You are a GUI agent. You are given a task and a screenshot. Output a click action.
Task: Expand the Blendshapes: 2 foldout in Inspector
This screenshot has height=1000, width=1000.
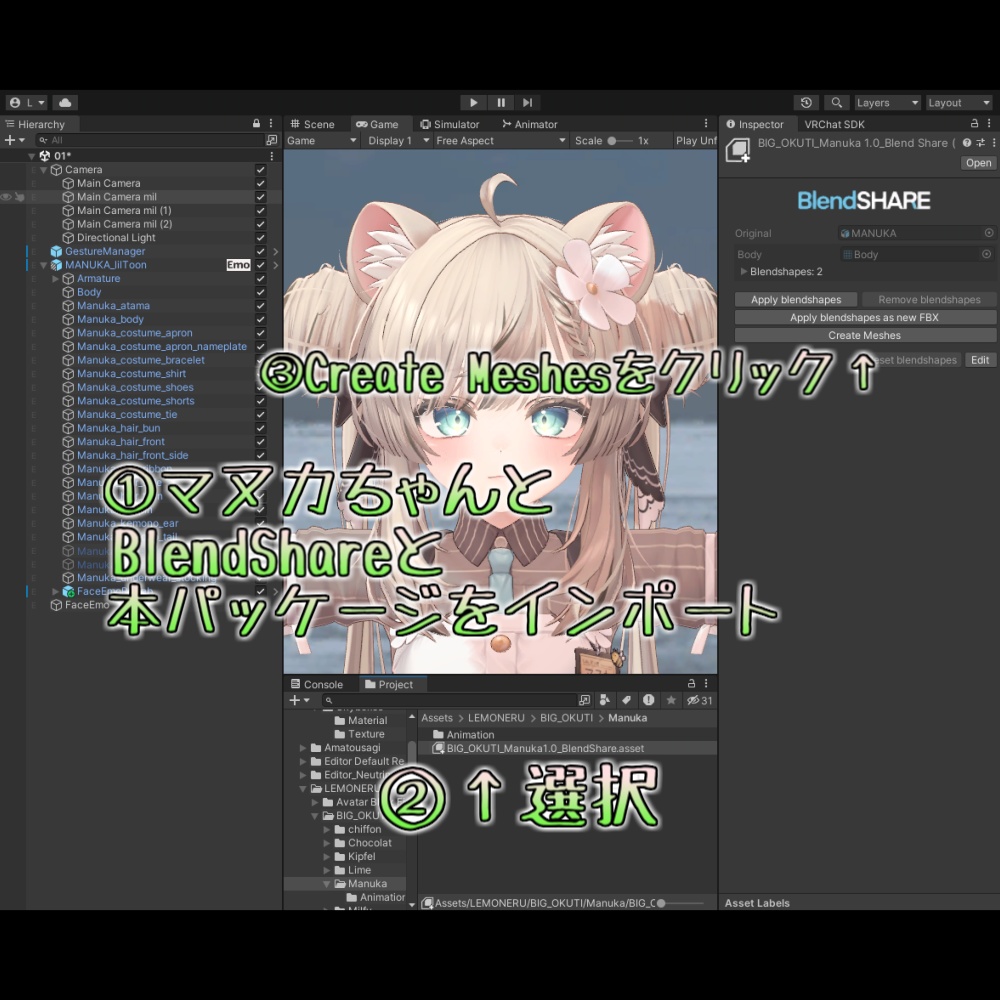(744, 269)
